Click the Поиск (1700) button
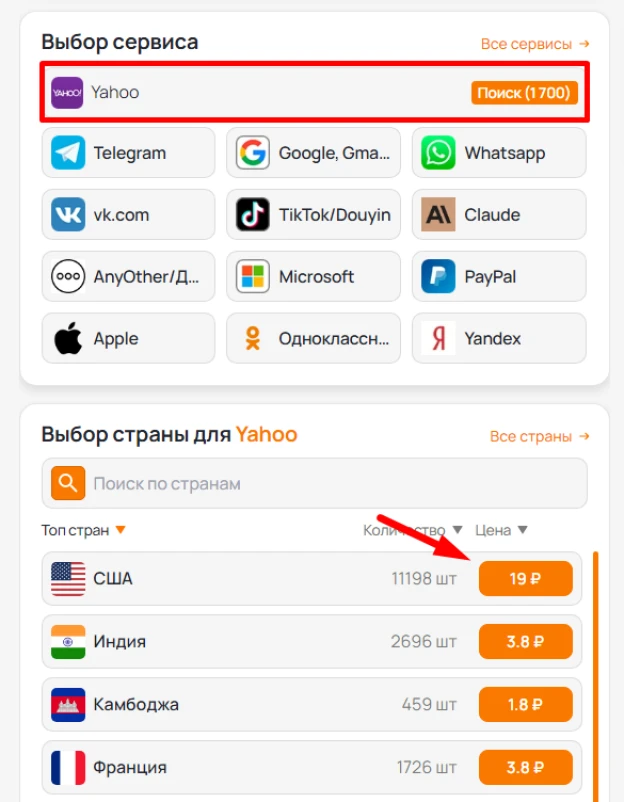624x802 pixels. pyautogui.click(x=525, y=93)
